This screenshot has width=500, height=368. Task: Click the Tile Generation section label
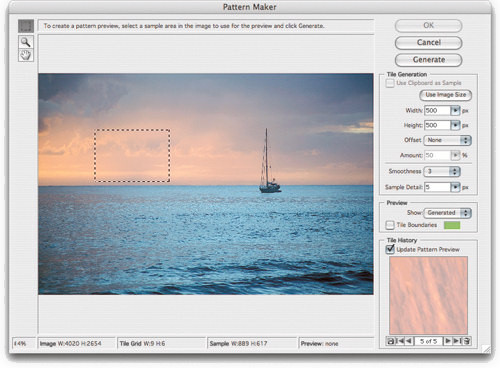click(x=407, y=74)
